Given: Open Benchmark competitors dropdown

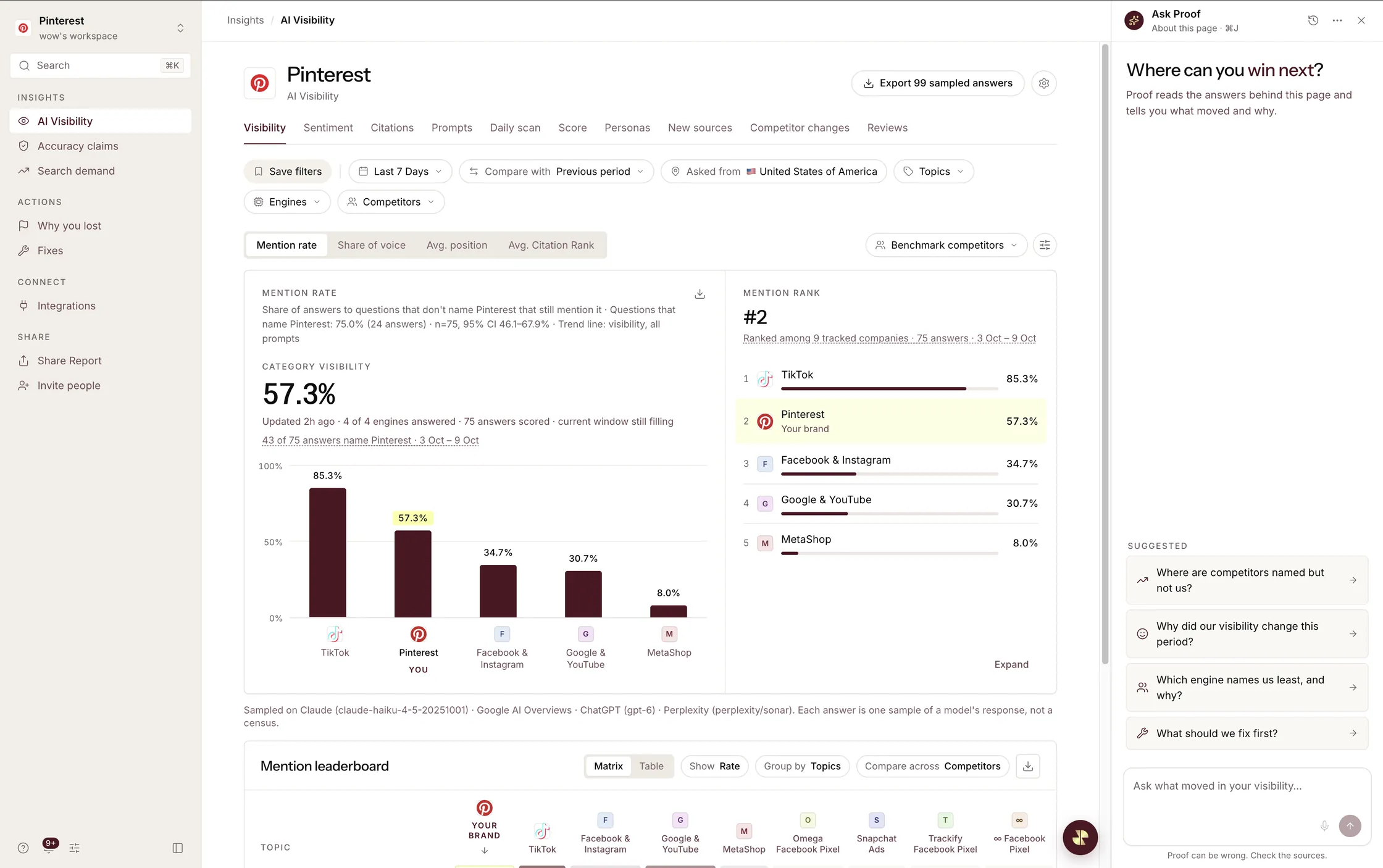Looking at the screenshot, I should pos(946,245).
